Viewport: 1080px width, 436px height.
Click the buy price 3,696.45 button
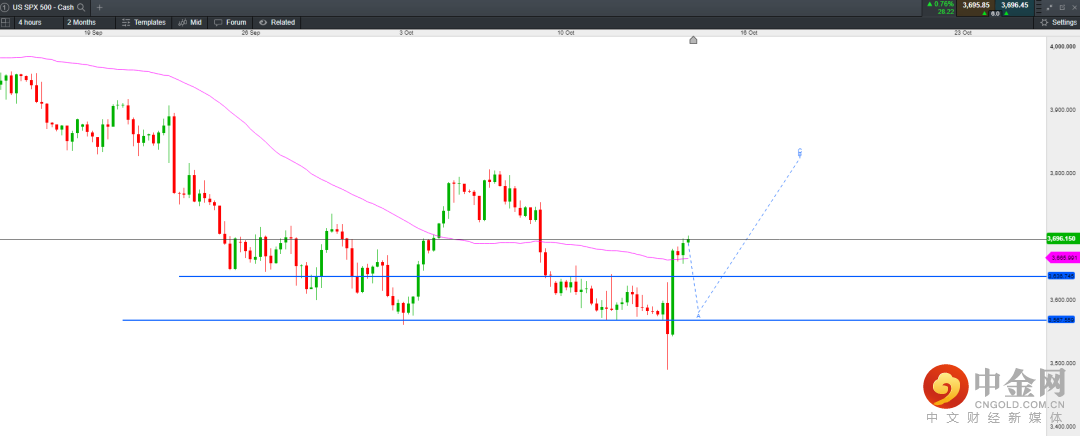1014,5
